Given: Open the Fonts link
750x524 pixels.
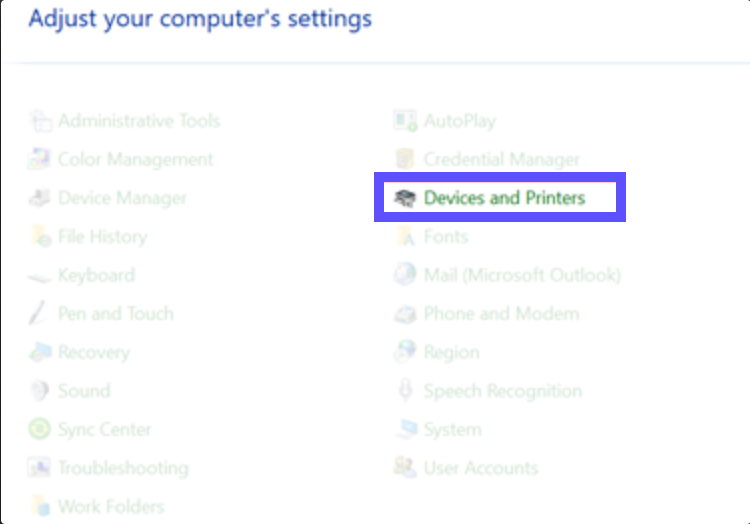Looking at the screenshot, I should click(446, 237).
